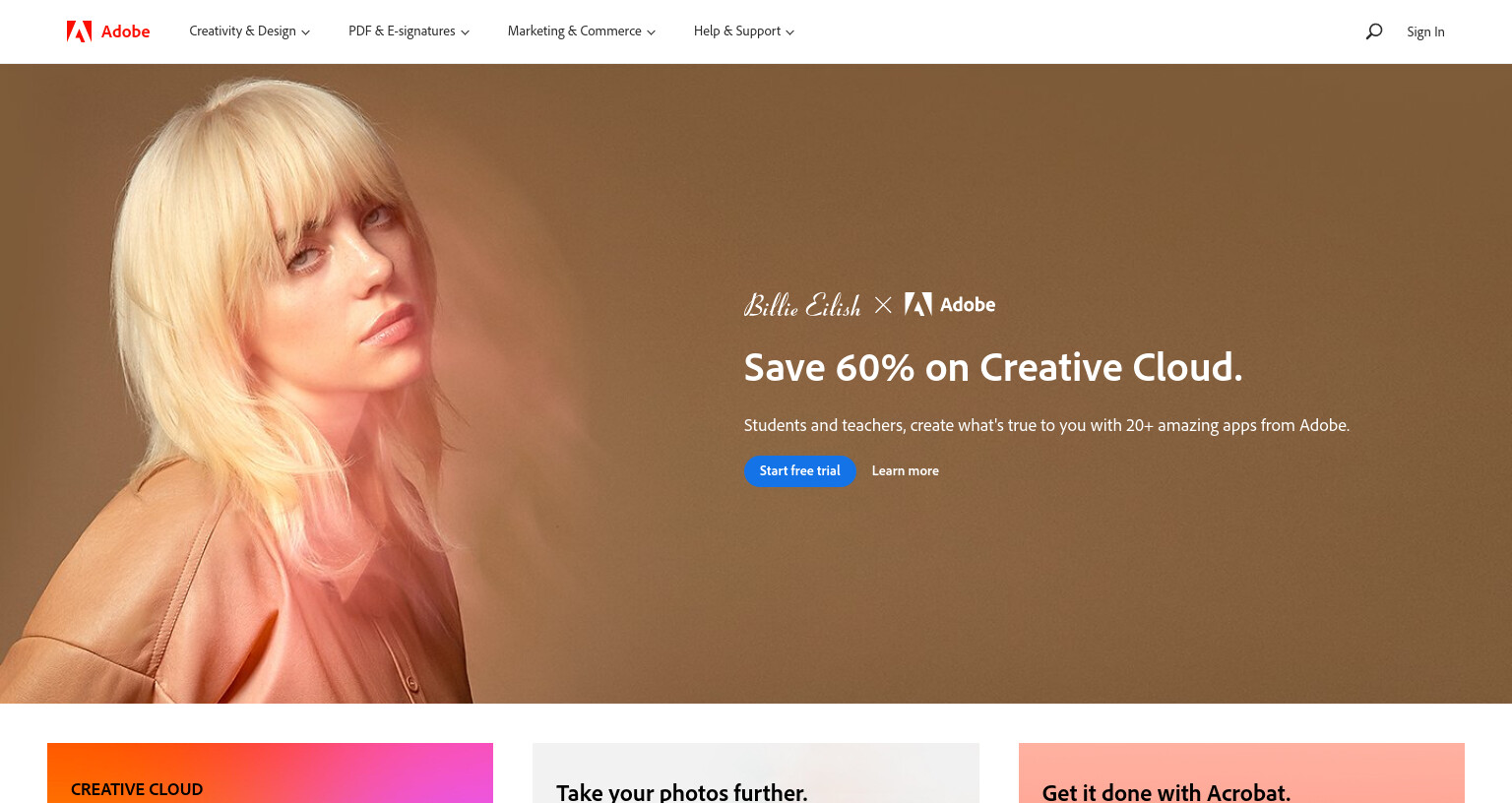The width and height of the screenshot is (1512, 803).
Task: Open the Marketing & Commerce menu
Action: pyautogui.click(x=582, y=31)
